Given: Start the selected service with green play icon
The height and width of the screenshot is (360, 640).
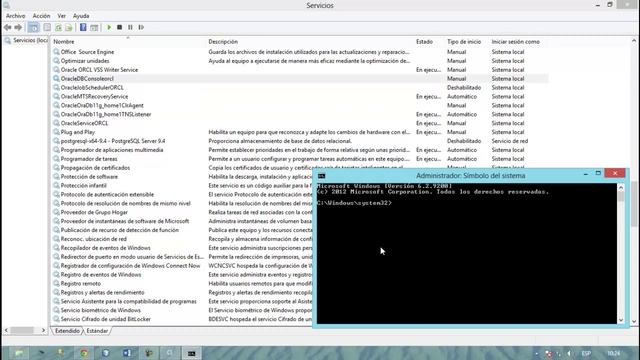Looking at the screenshot, I should click(109, 27).
